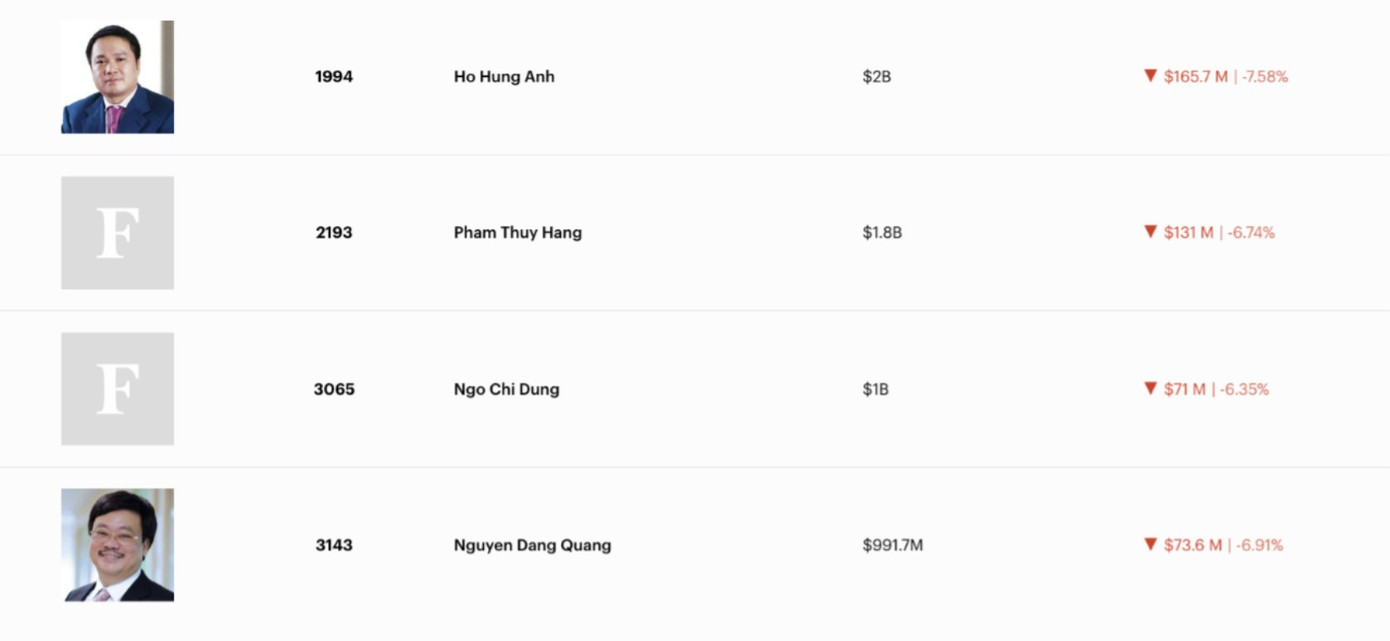Click the red down arrow beside $71 M
1390x641 pixels.
coord(1150,388)
